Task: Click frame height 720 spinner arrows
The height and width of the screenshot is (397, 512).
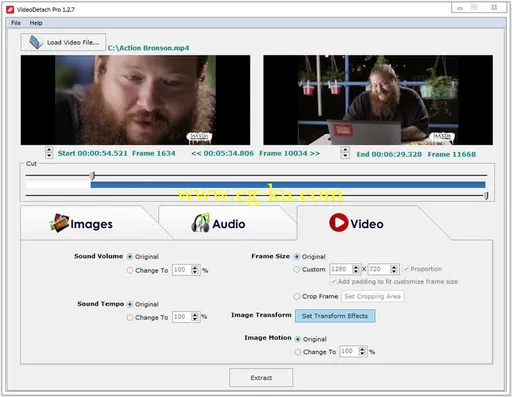Action: click(x=394, y=269)
